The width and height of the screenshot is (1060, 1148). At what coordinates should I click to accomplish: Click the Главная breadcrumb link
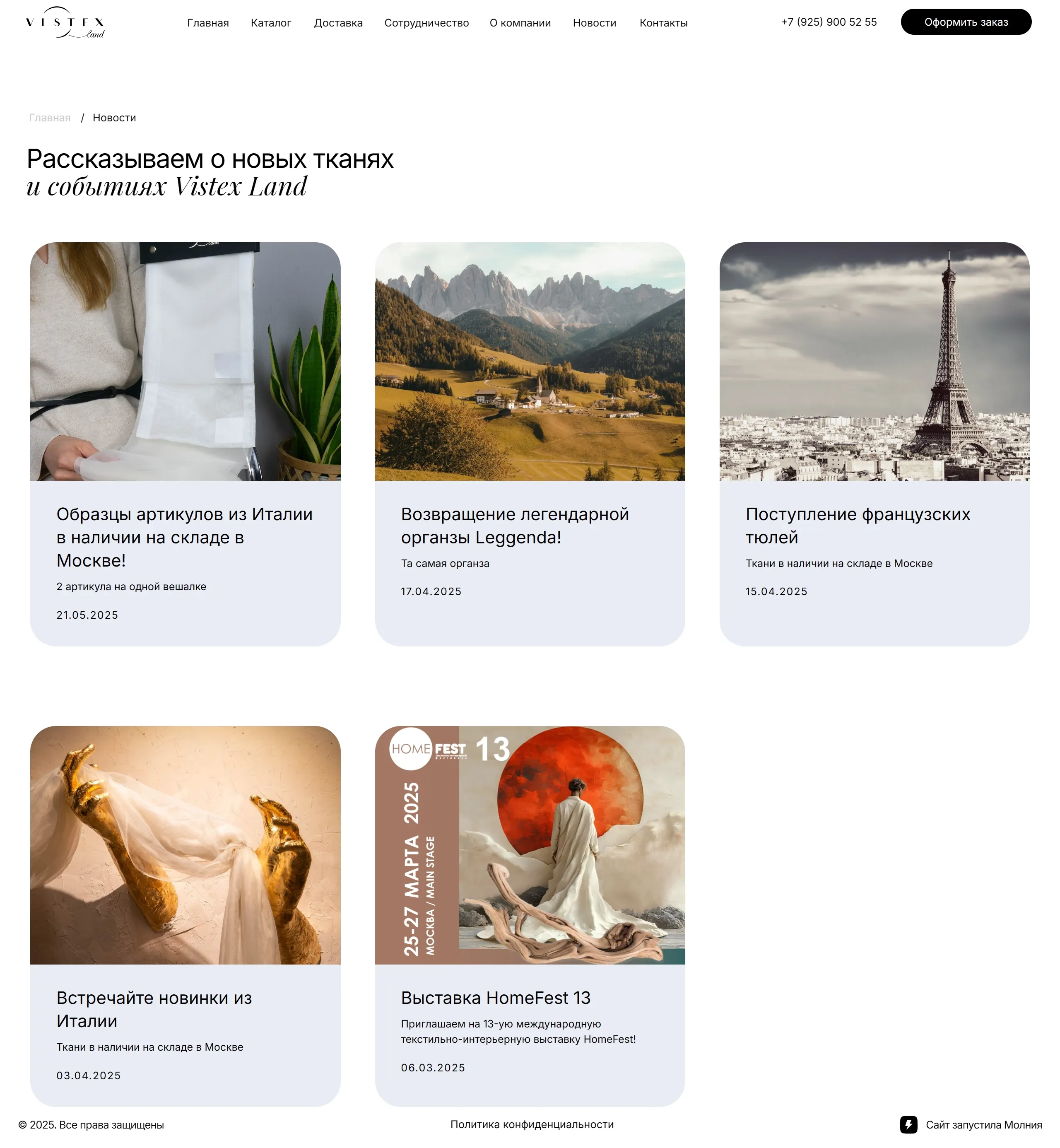point(50,118)
